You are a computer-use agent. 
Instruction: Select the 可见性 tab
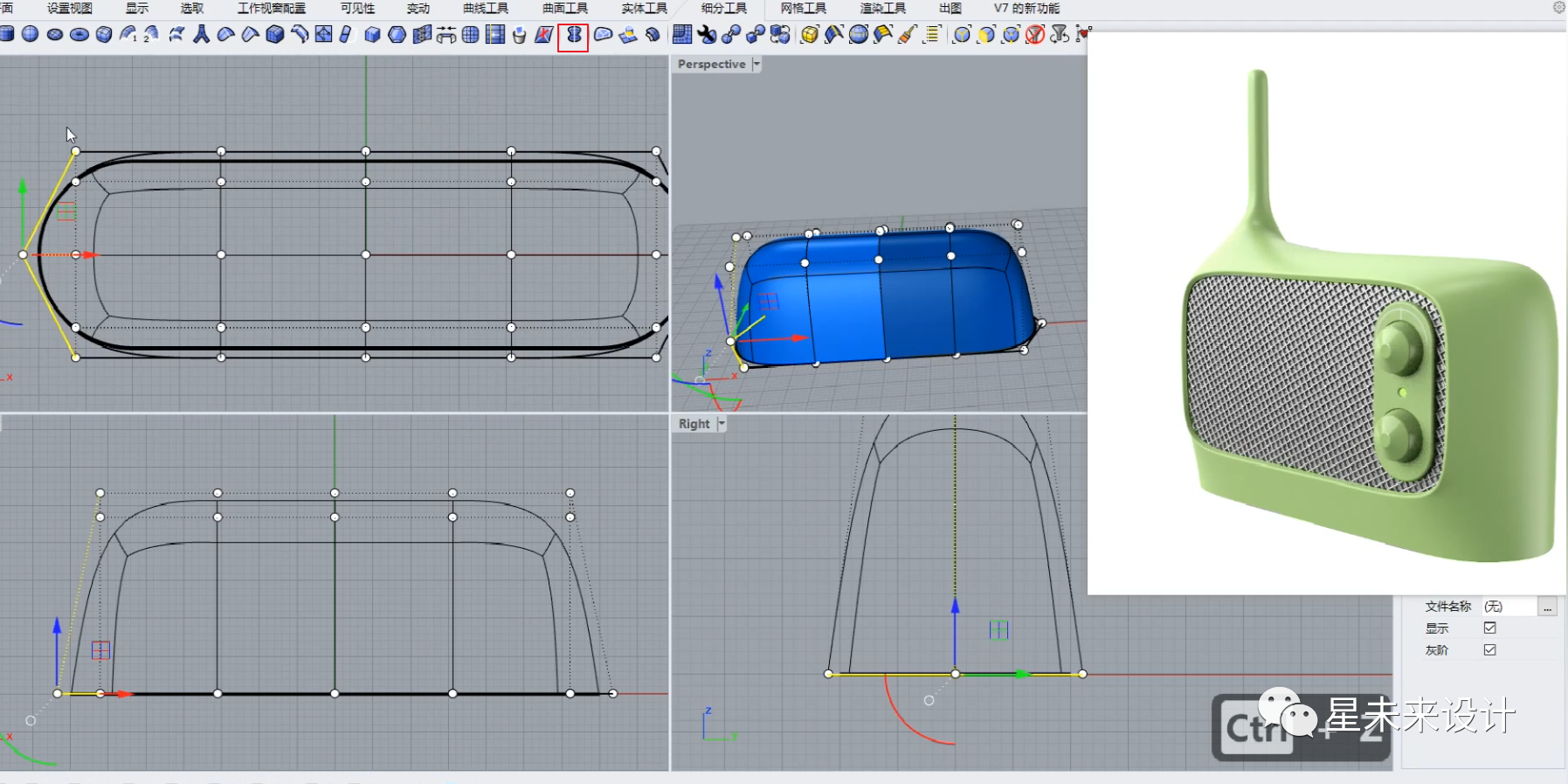coord(357,8)
